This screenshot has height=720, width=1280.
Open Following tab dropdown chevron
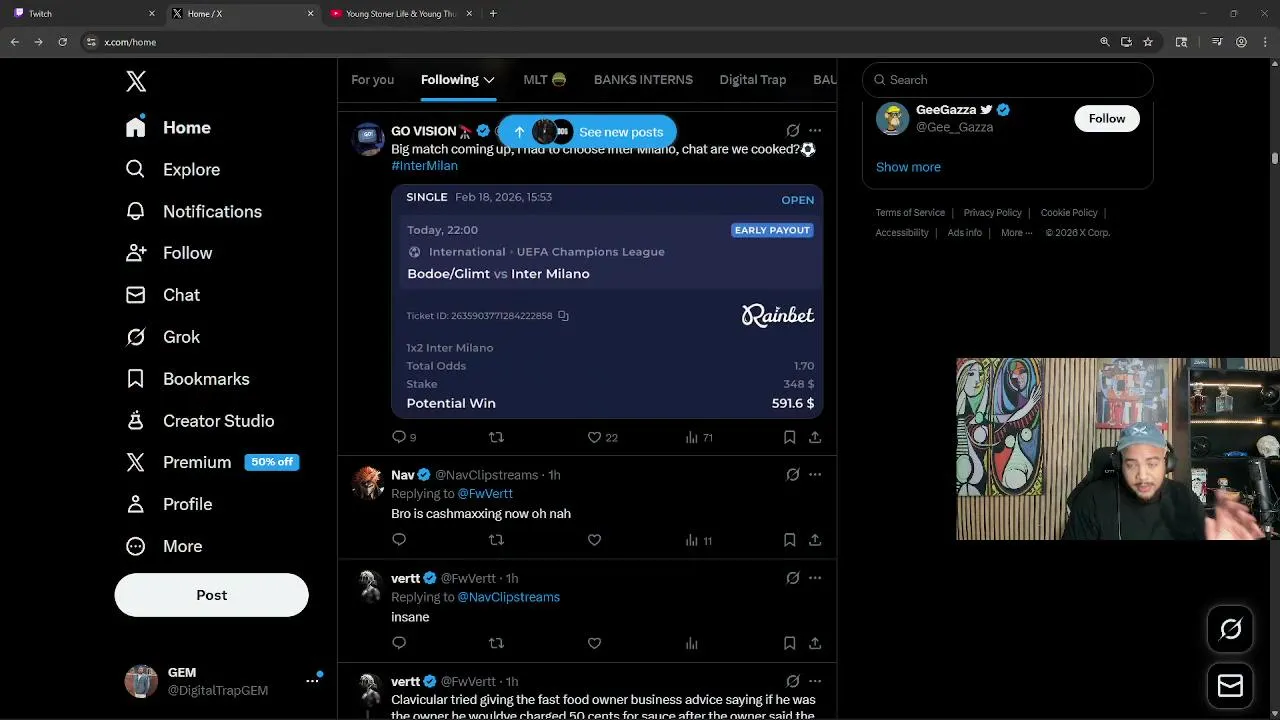pos(489,80)
